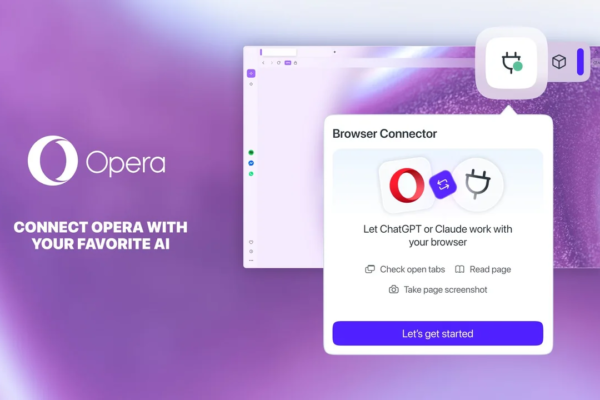Click the Let's get started button
This screenshot has height=400, width=600.
tap(438, 333)
